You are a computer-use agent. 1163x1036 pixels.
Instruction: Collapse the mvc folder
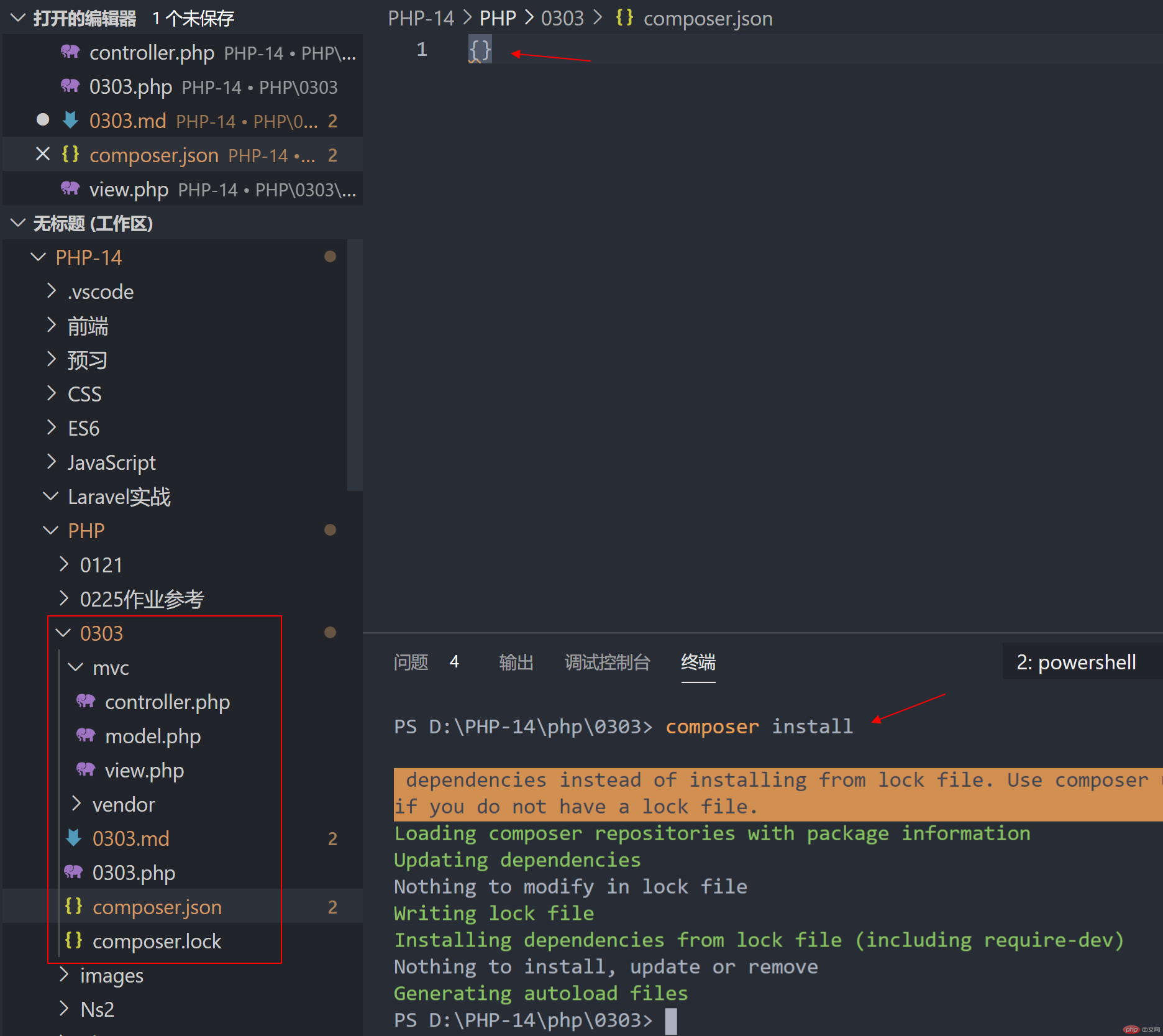click(x=76, y=667)
